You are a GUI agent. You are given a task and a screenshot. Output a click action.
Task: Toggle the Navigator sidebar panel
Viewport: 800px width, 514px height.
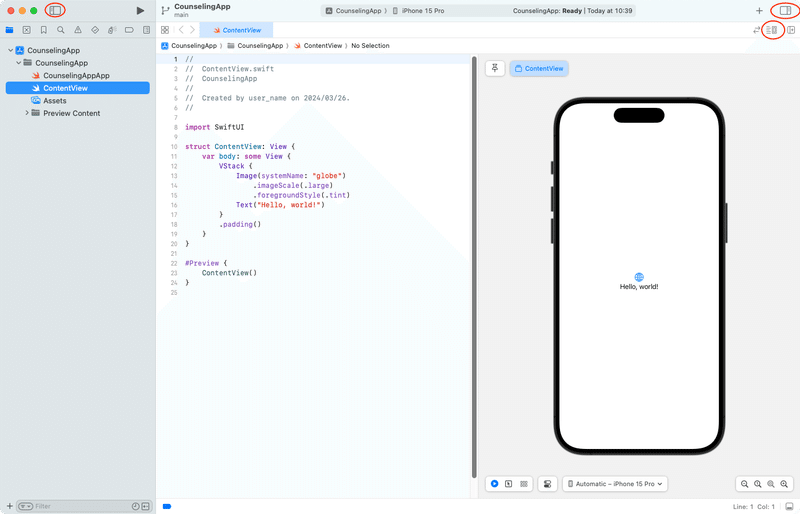click(55, 10)
